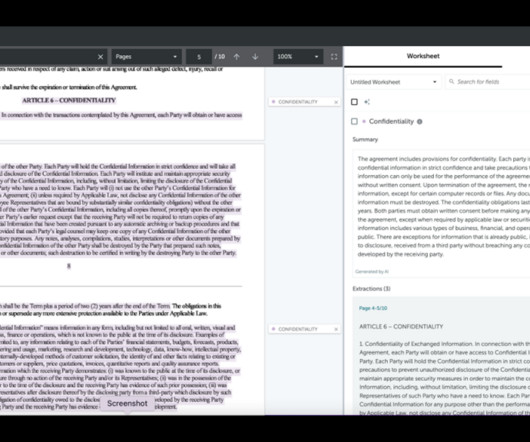
Task: Click the extraction ARTICLE 6 – CONFIDENTIALITY title
Action: coord(401,326)
